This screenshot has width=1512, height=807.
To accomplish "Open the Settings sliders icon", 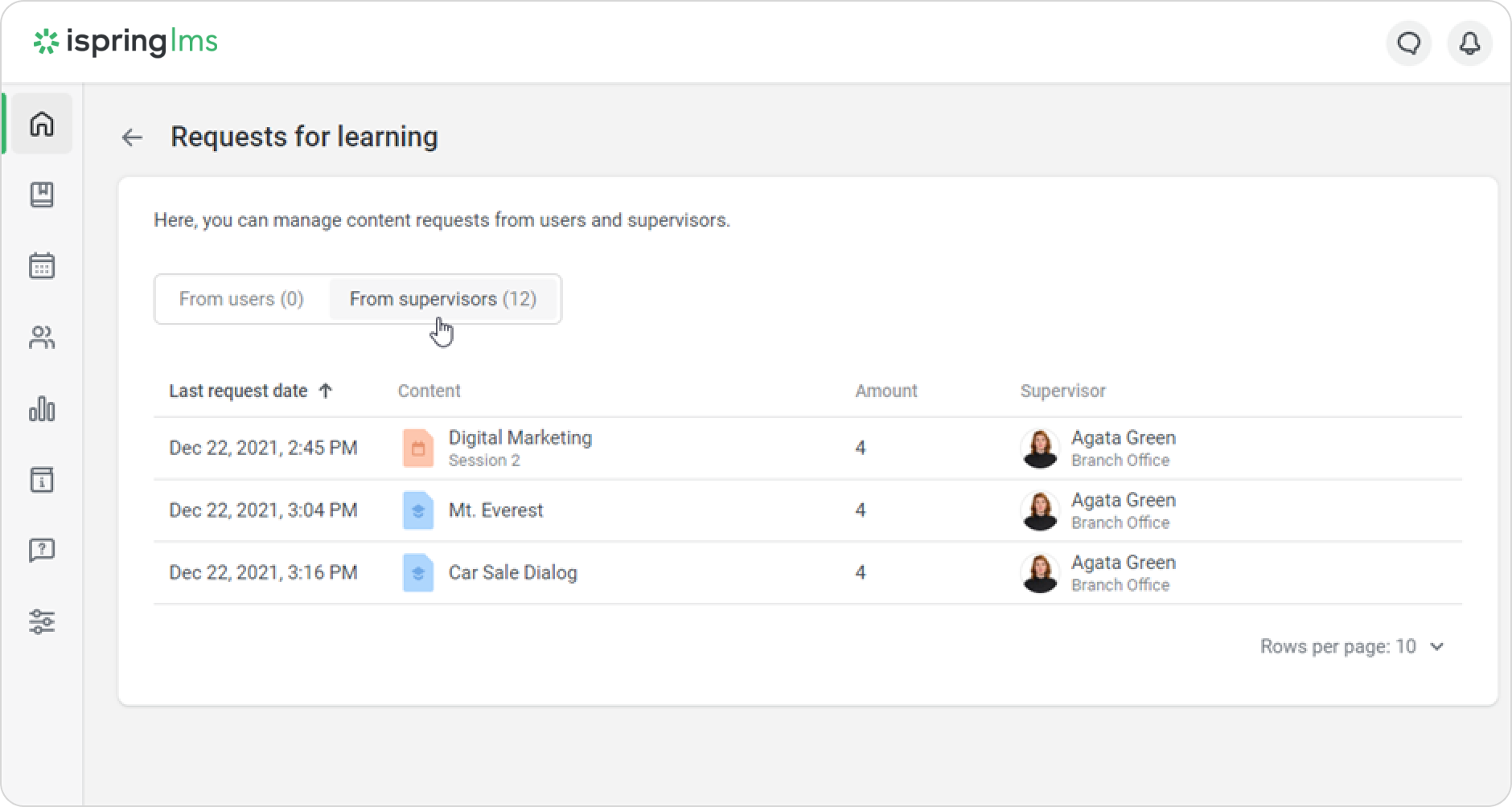I will [42, 621].
